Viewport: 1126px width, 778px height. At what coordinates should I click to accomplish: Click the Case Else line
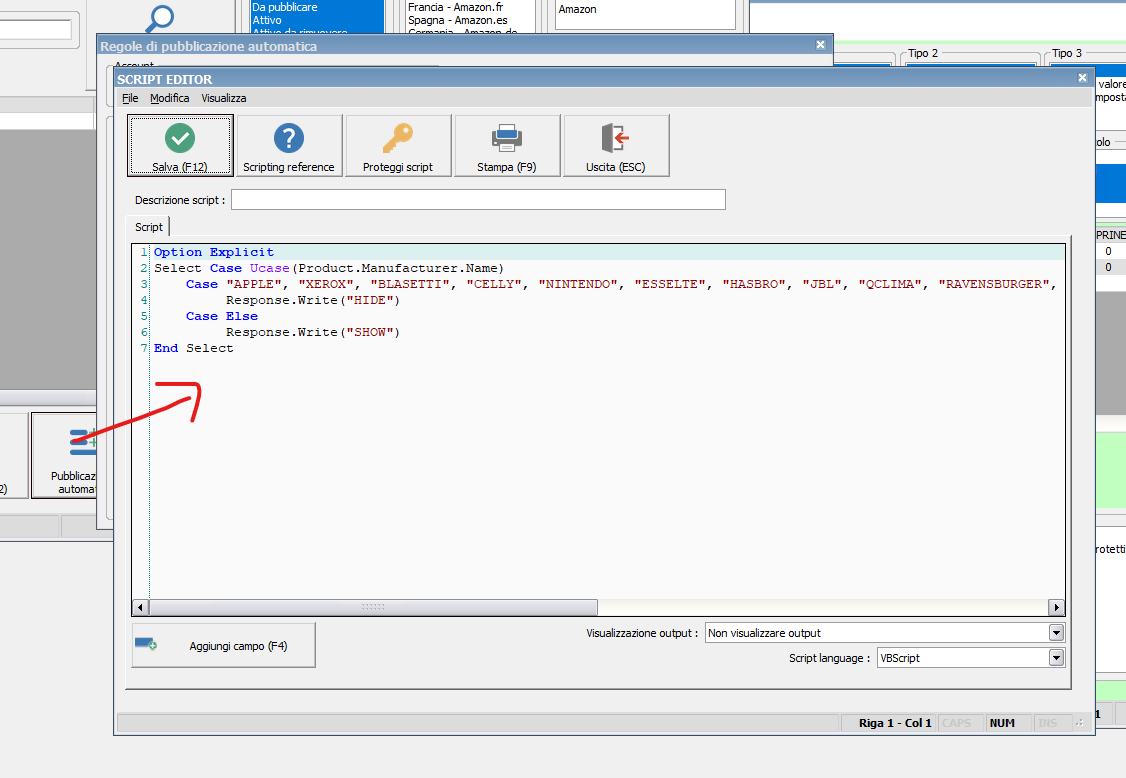click(x=222, y=316)
